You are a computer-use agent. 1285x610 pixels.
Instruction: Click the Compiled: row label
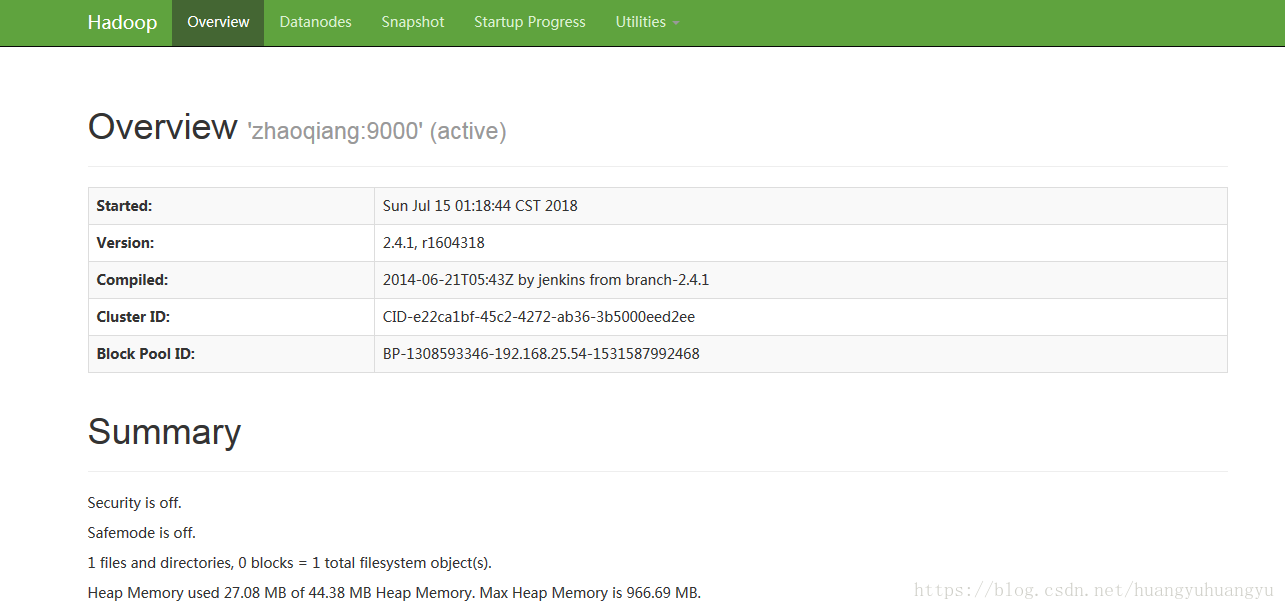132,280
